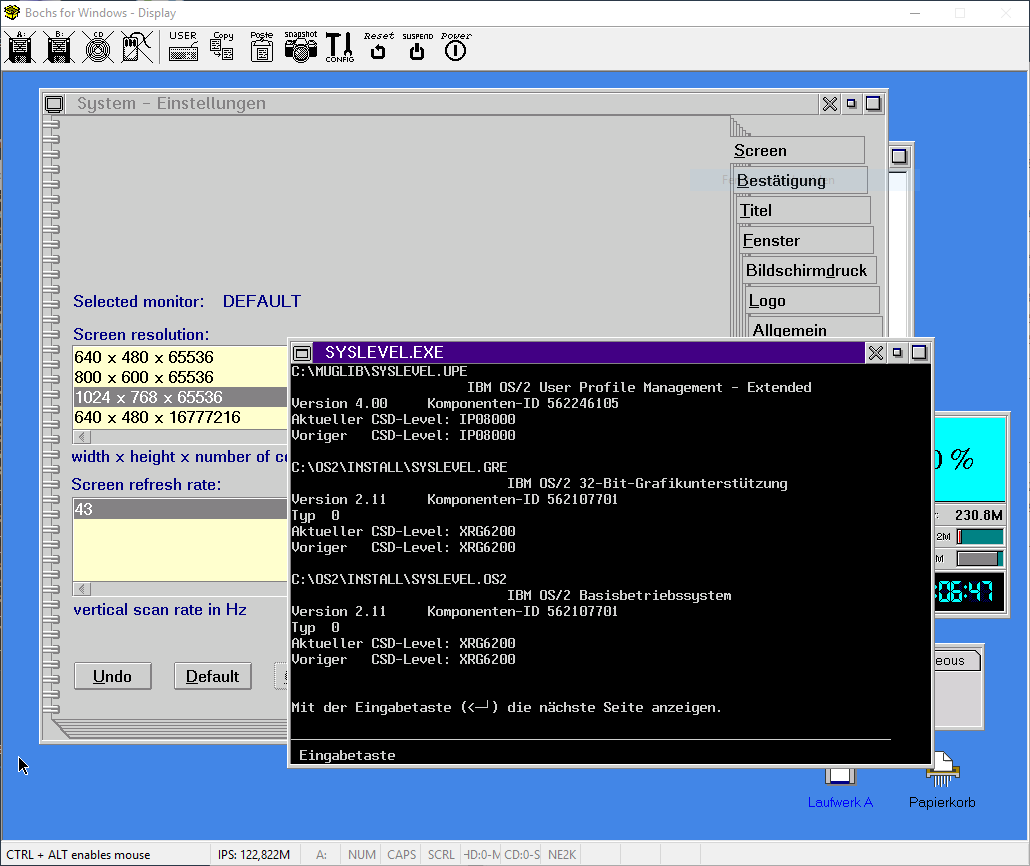Select refresh rate 43 in the list
Viewport: 1030px width, 866px height.
pos(180,509)
